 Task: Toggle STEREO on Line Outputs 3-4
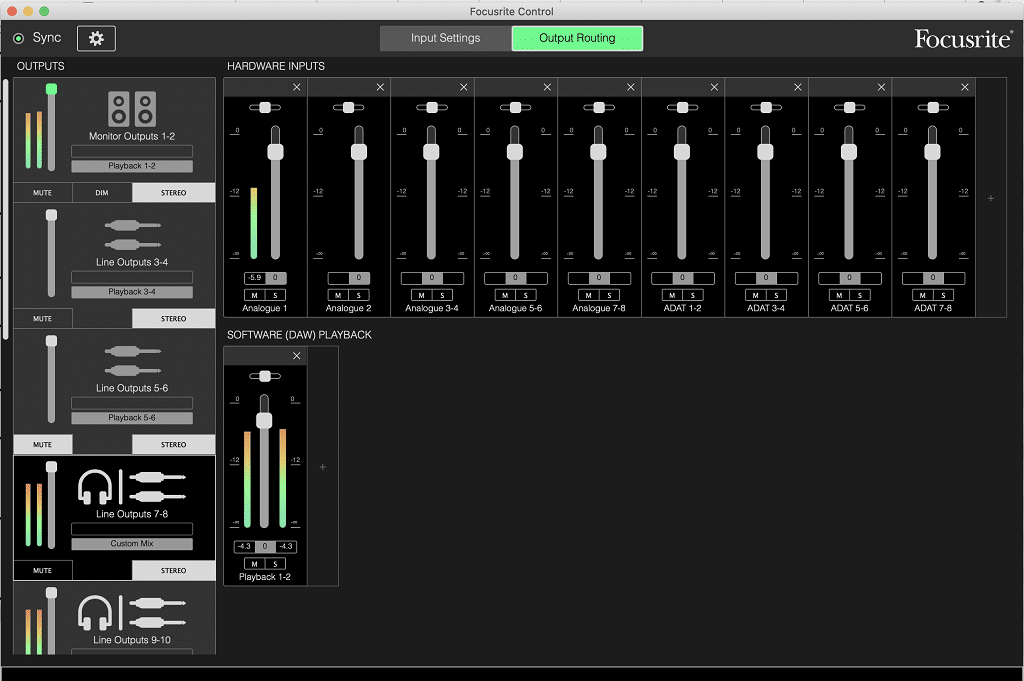point(174,319)
